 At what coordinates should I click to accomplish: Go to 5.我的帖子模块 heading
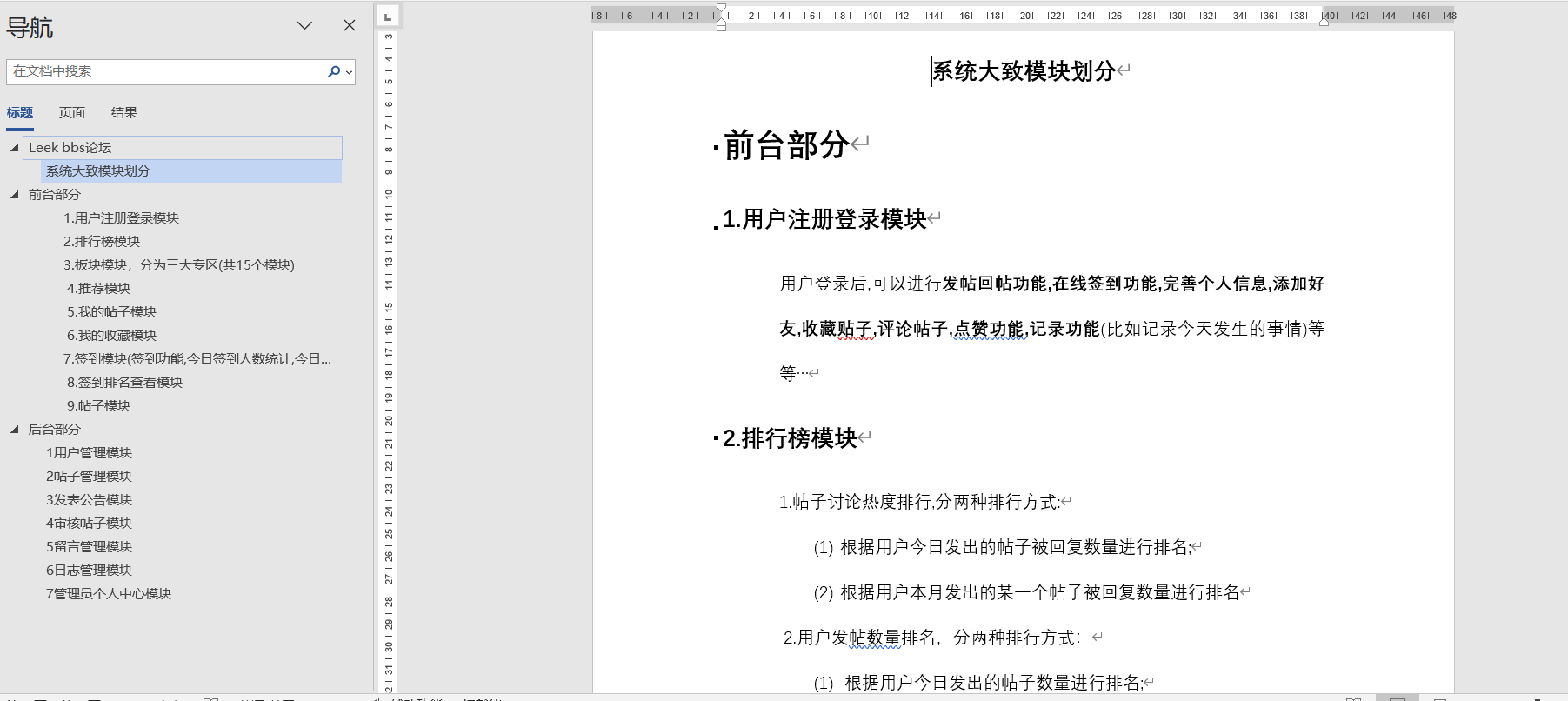111,312
